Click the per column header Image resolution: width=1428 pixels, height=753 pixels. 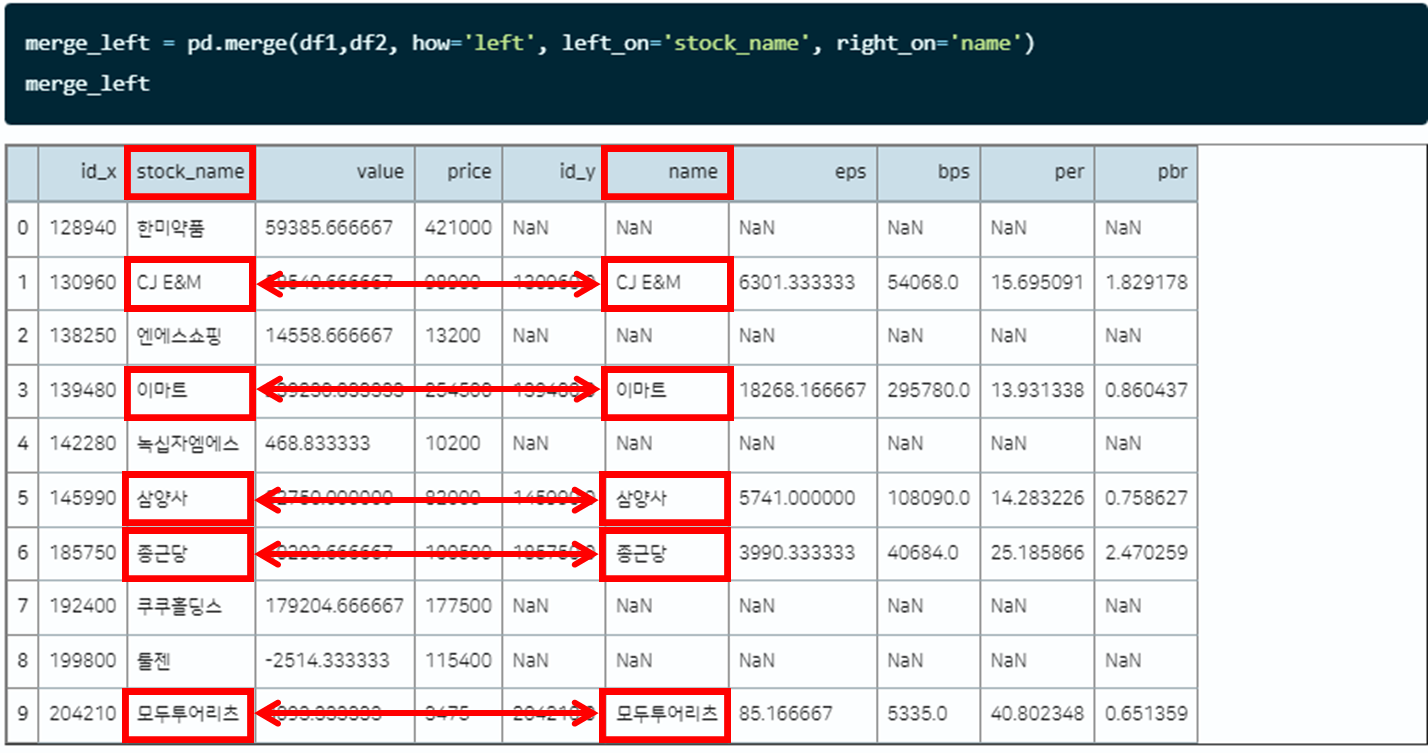point(1037,172)
